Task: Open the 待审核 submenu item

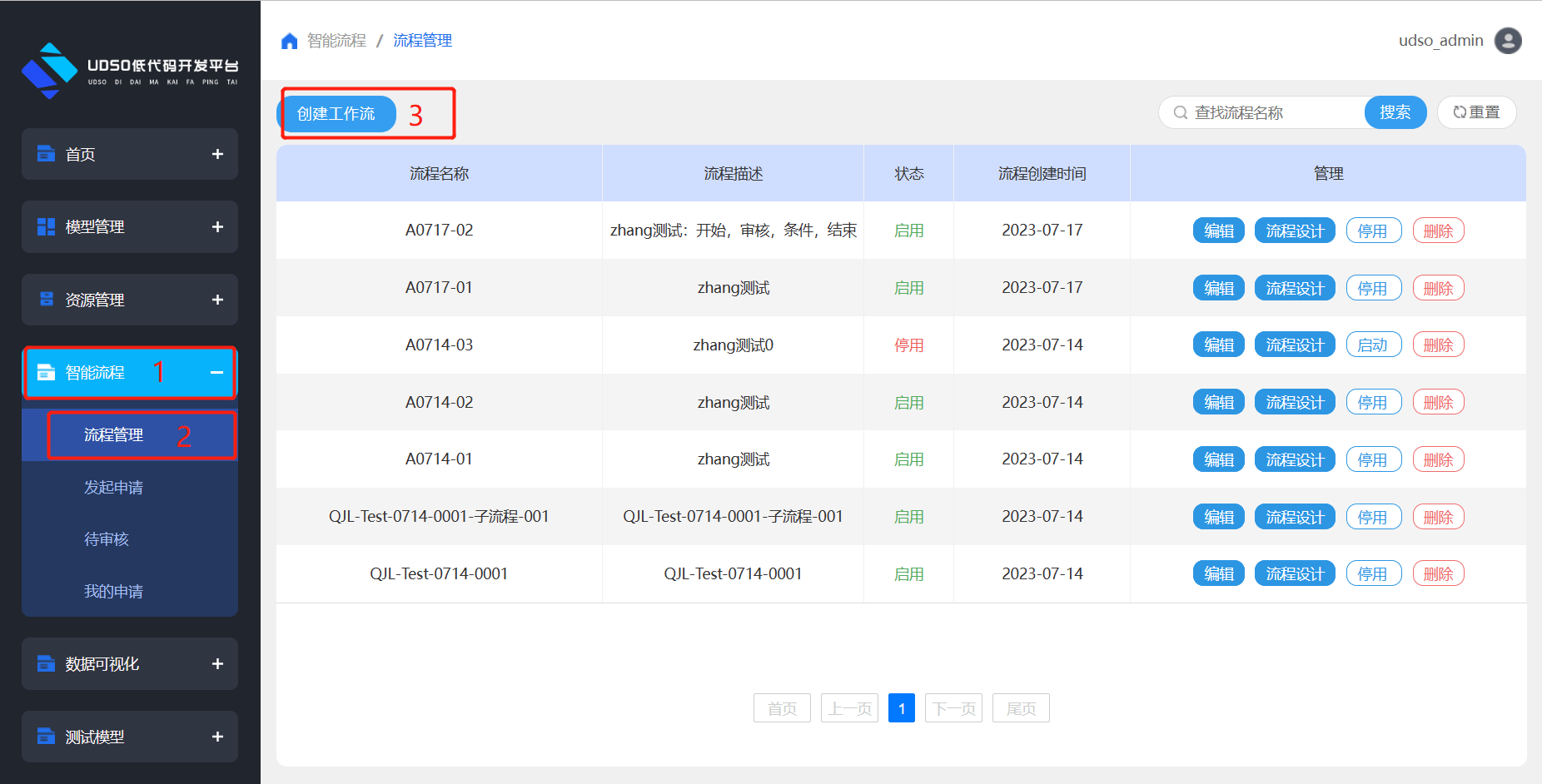Action: 107,539
